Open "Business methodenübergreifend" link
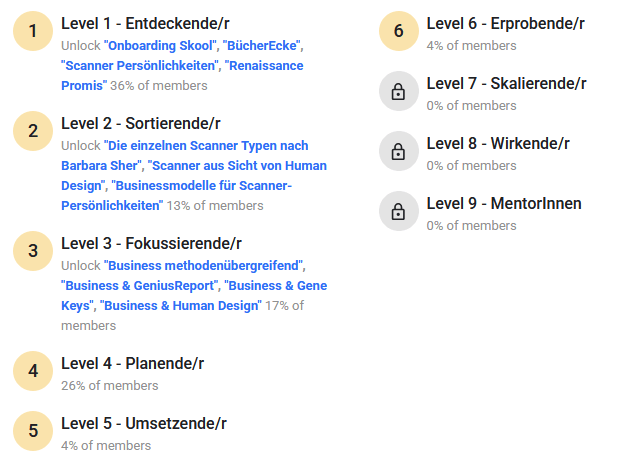 (203, 266)
